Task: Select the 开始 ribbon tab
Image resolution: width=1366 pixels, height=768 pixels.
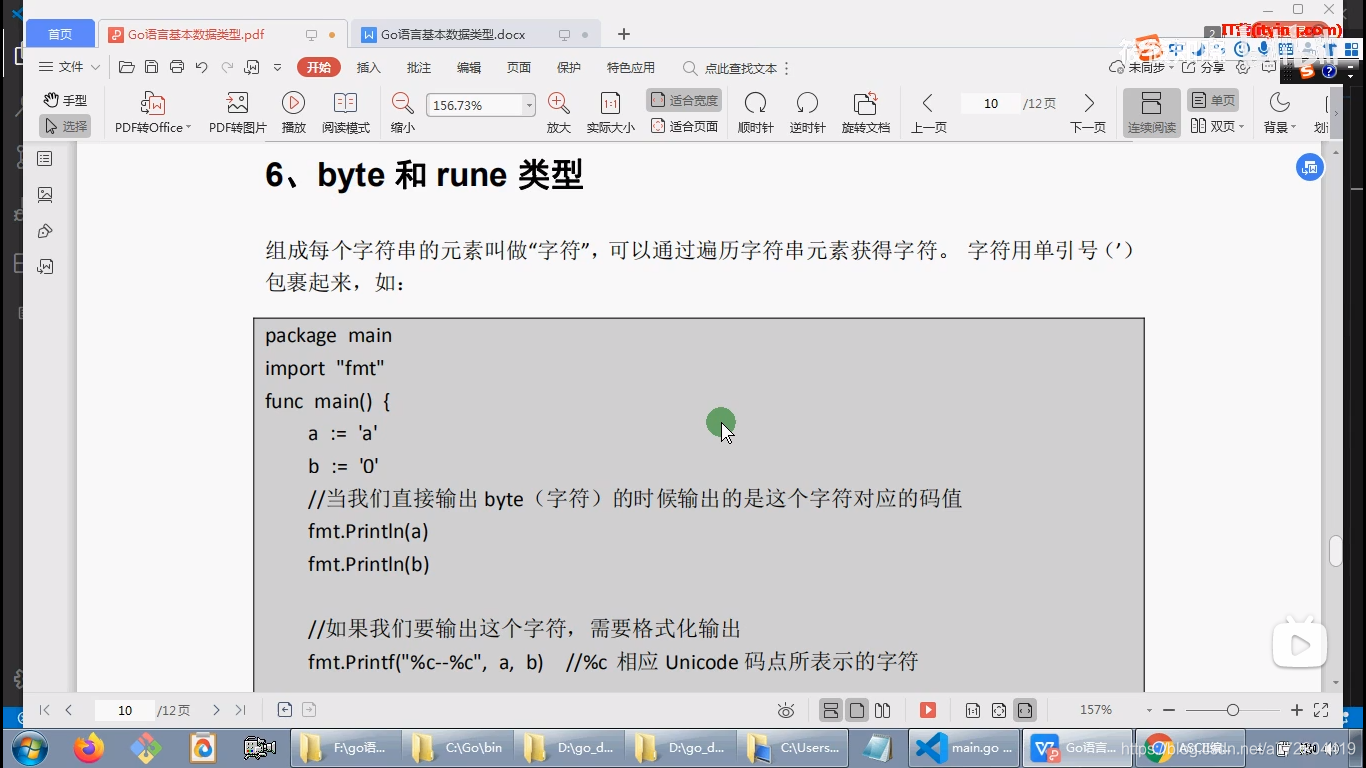Action: 319,67
